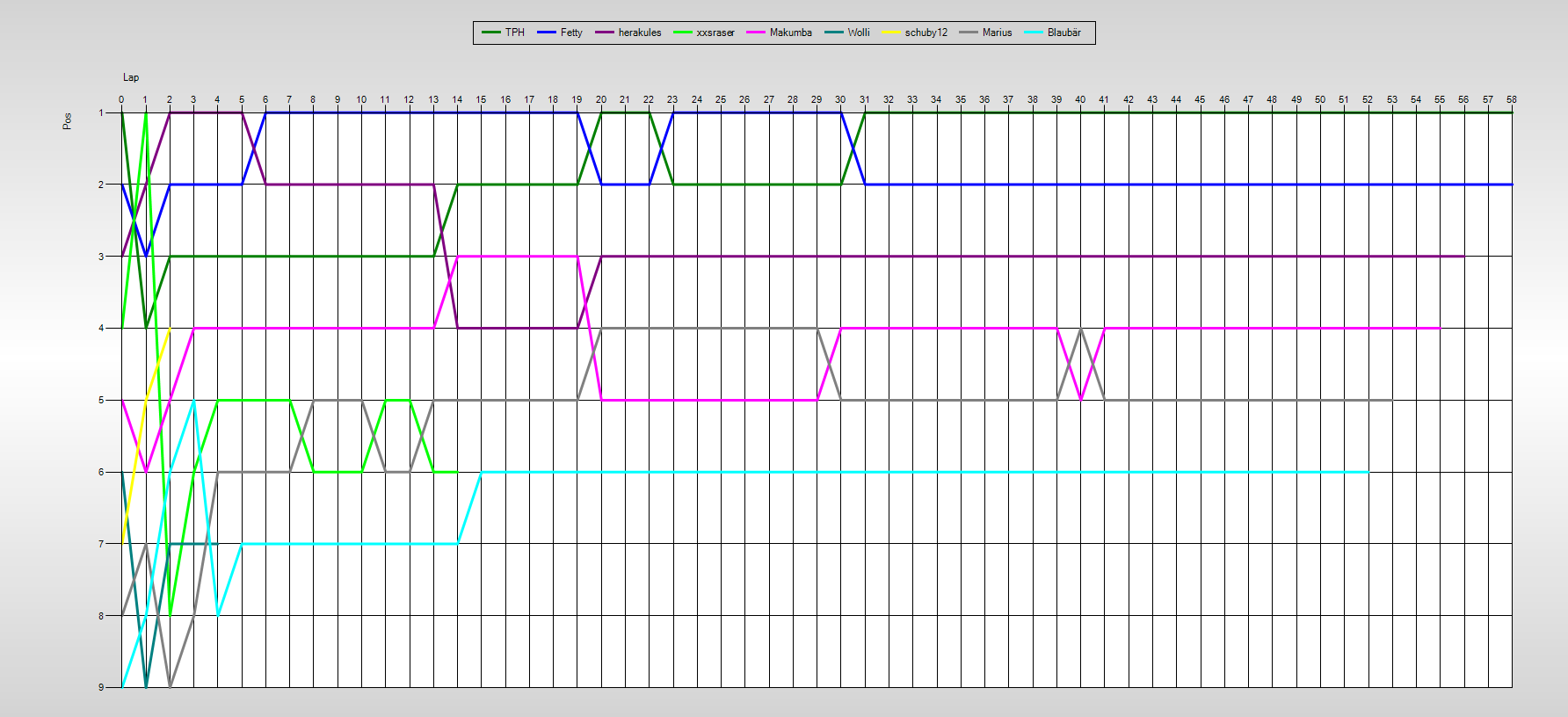Image resolution: width=1568 pixels, height=717 pixels.
Task: Click position label 9 on the axis
Action: 102,687
